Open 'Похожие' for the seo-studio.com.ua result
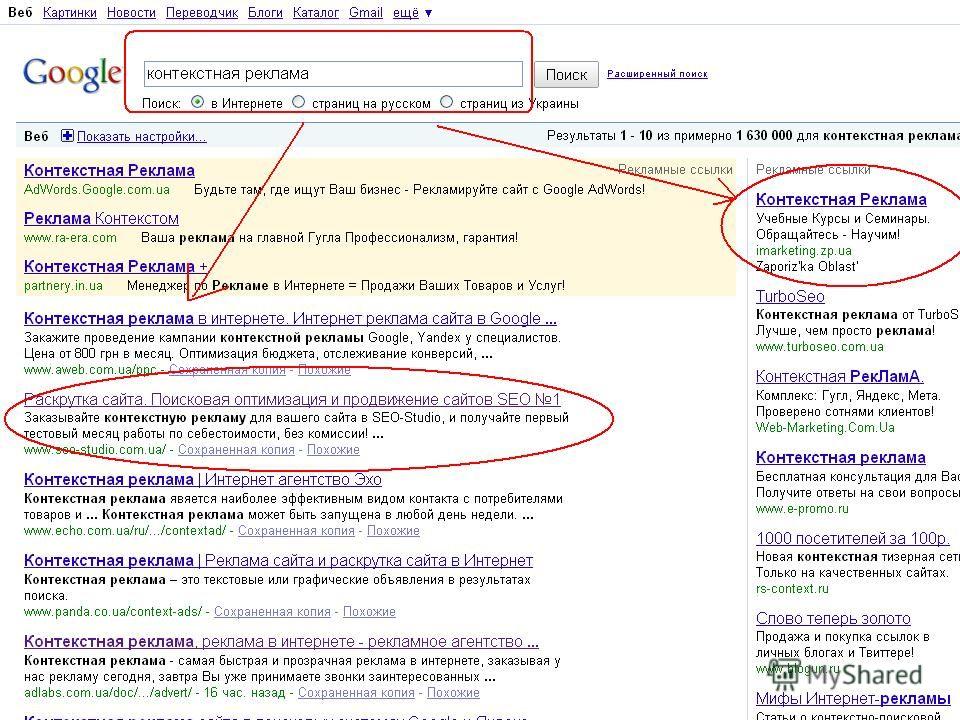This screenshot has width=960, height=720. click(333, 450)
